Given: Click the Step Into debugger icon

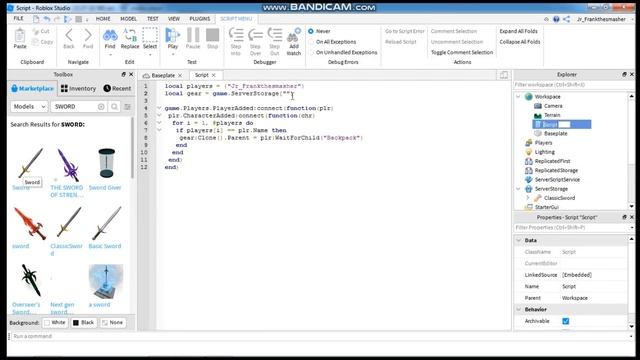Looking at the screenshot, I should (236, 35).
